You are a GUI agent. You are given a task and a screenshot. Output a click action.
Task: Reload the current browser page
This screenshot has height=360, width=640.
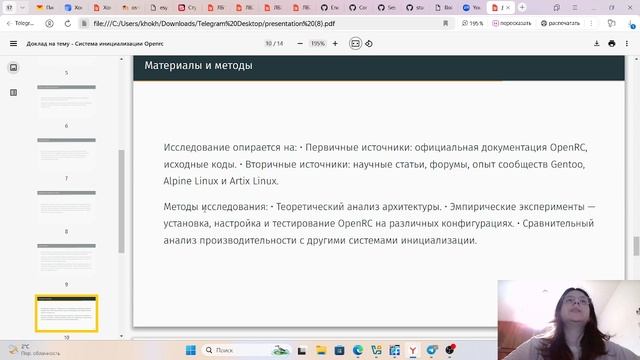coord(68,24)
